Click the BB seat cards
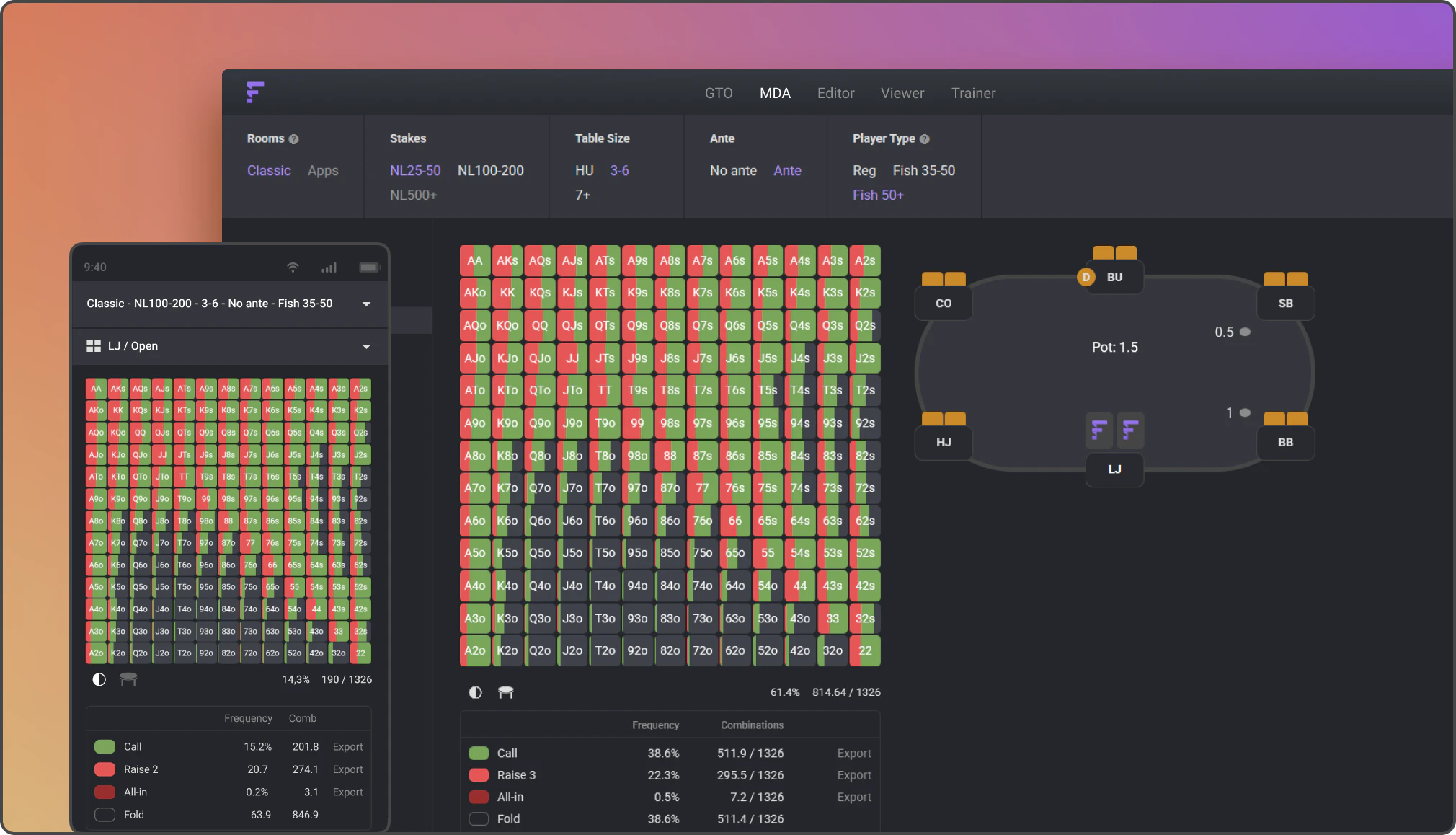The height and width of the screenshot is (835, 1456). click(x=1286, y=419)
